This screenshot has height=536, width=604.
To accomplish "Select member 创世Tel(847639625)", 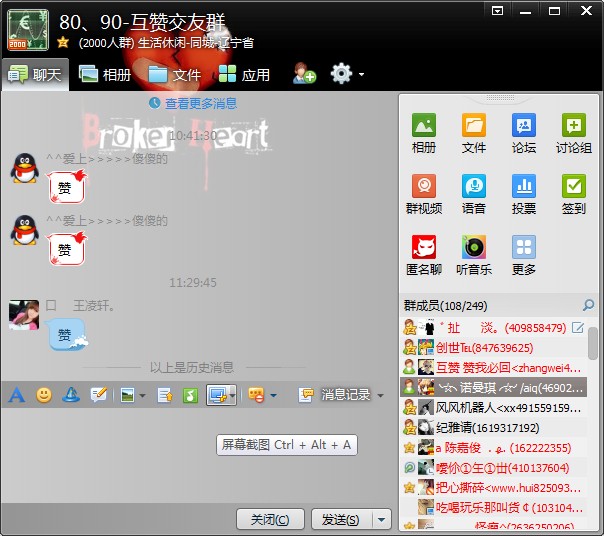I will [494, 348].
